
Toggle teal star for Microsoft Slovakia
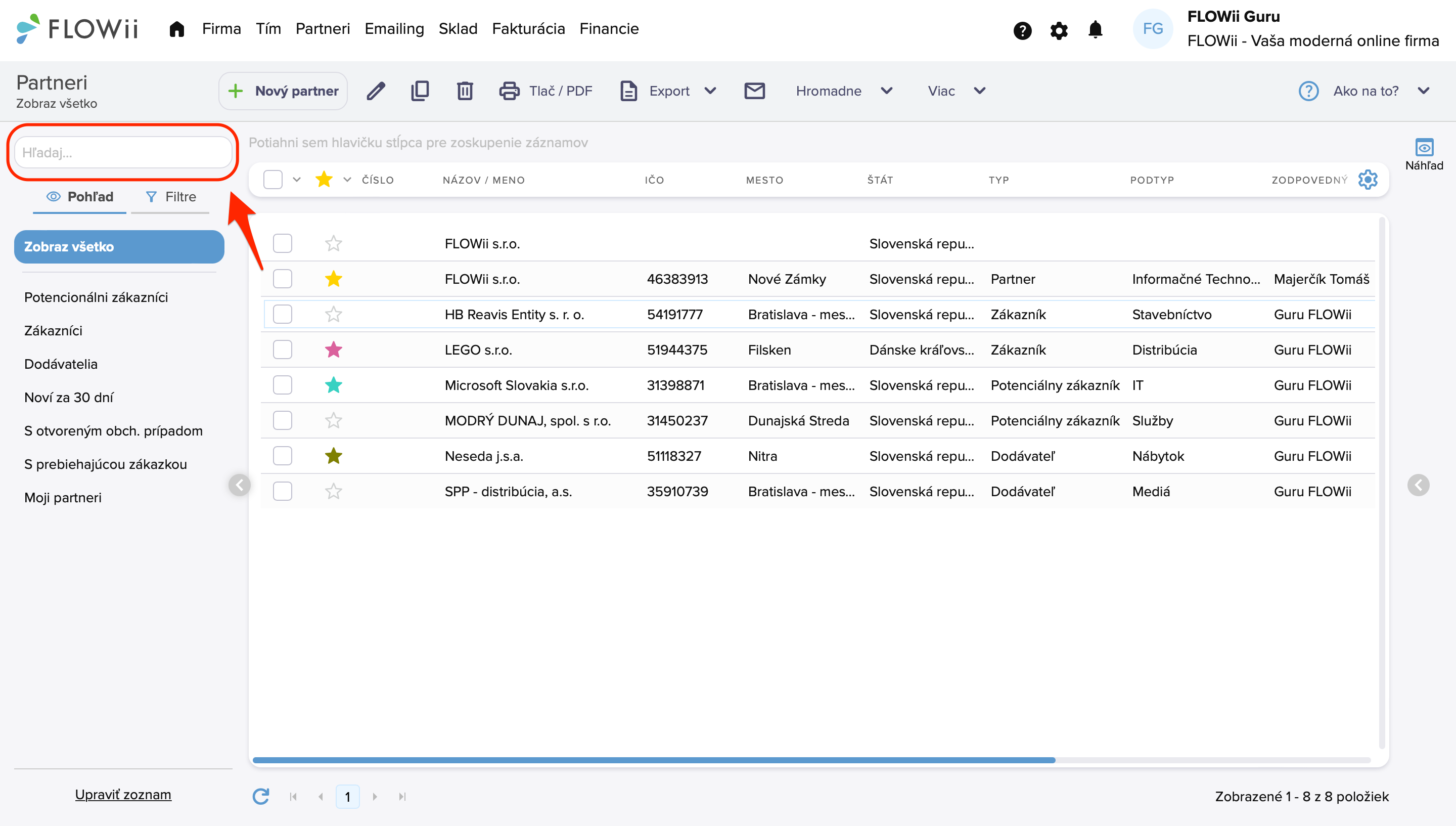[x=333, y=385]
